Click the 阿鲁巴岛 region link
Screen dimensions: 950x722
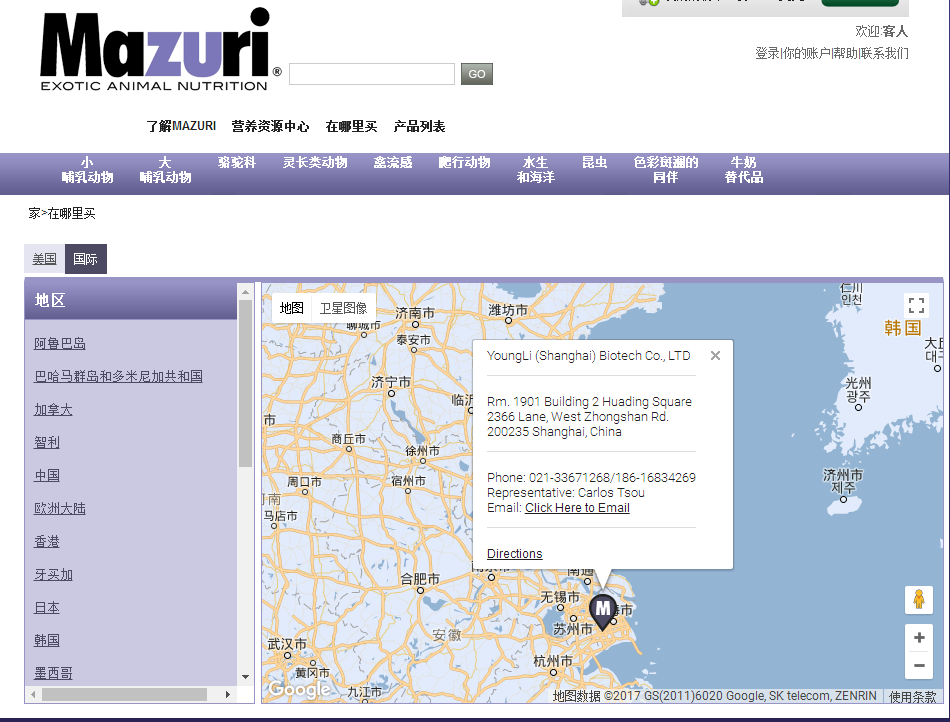tap(59, 343)
